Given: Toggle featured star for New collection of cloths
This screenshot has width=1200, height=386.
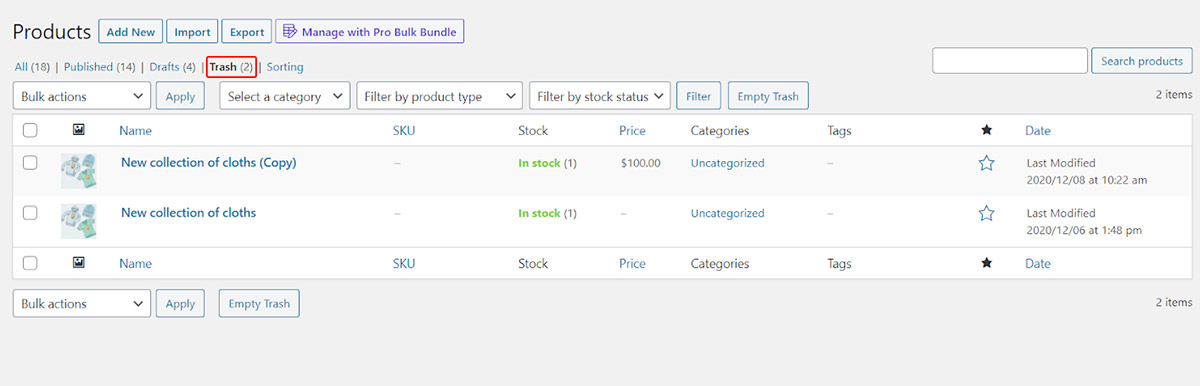Looking at the screenshot, I should [x=986, y=213].
